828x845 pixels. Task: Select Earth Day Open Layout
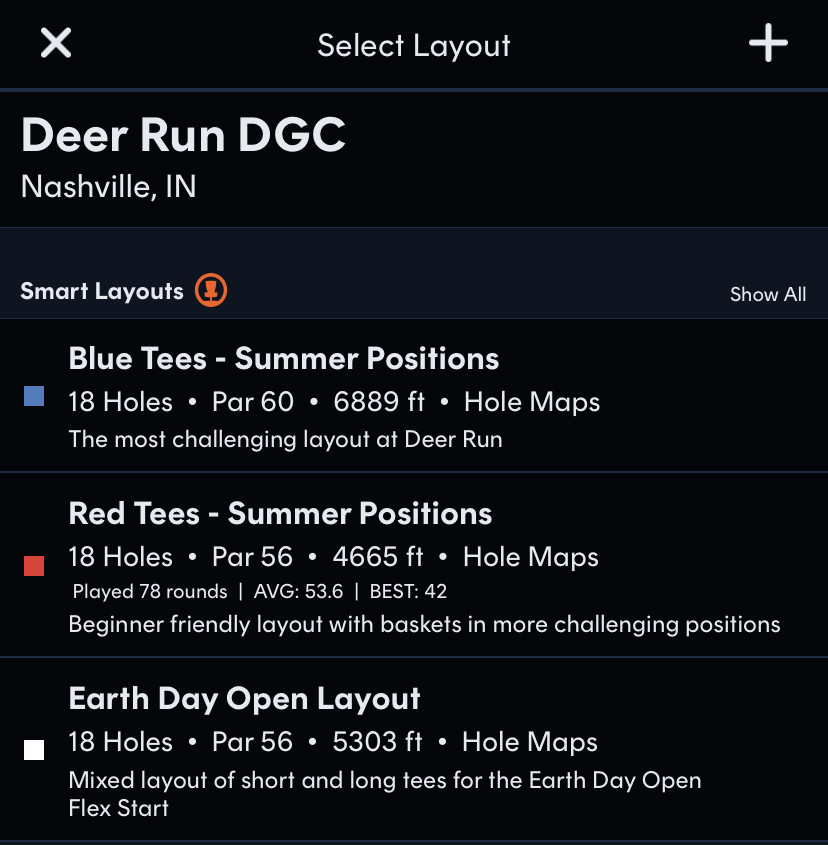click(244, 699)
